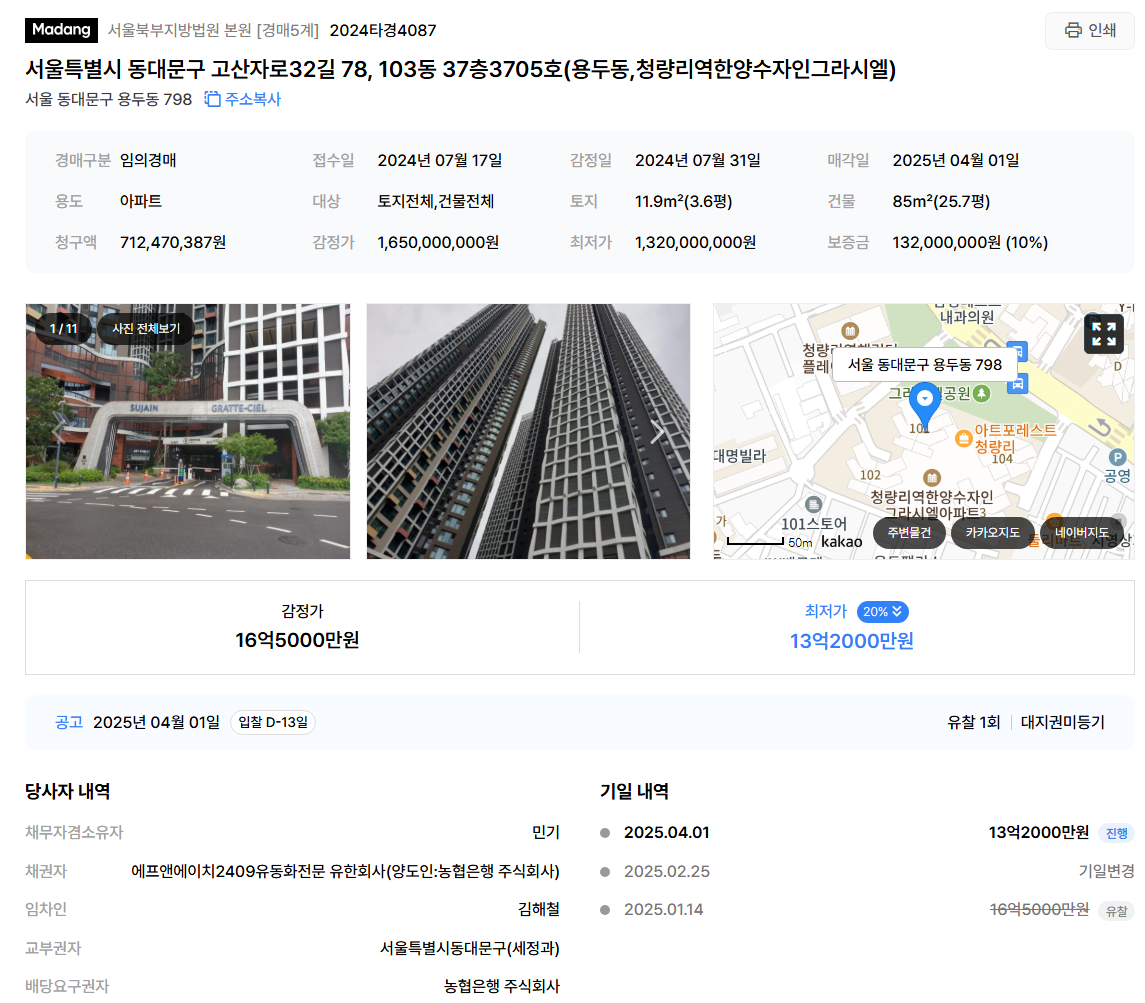
Task: Show next photo with right arrow
Action: 658,431
